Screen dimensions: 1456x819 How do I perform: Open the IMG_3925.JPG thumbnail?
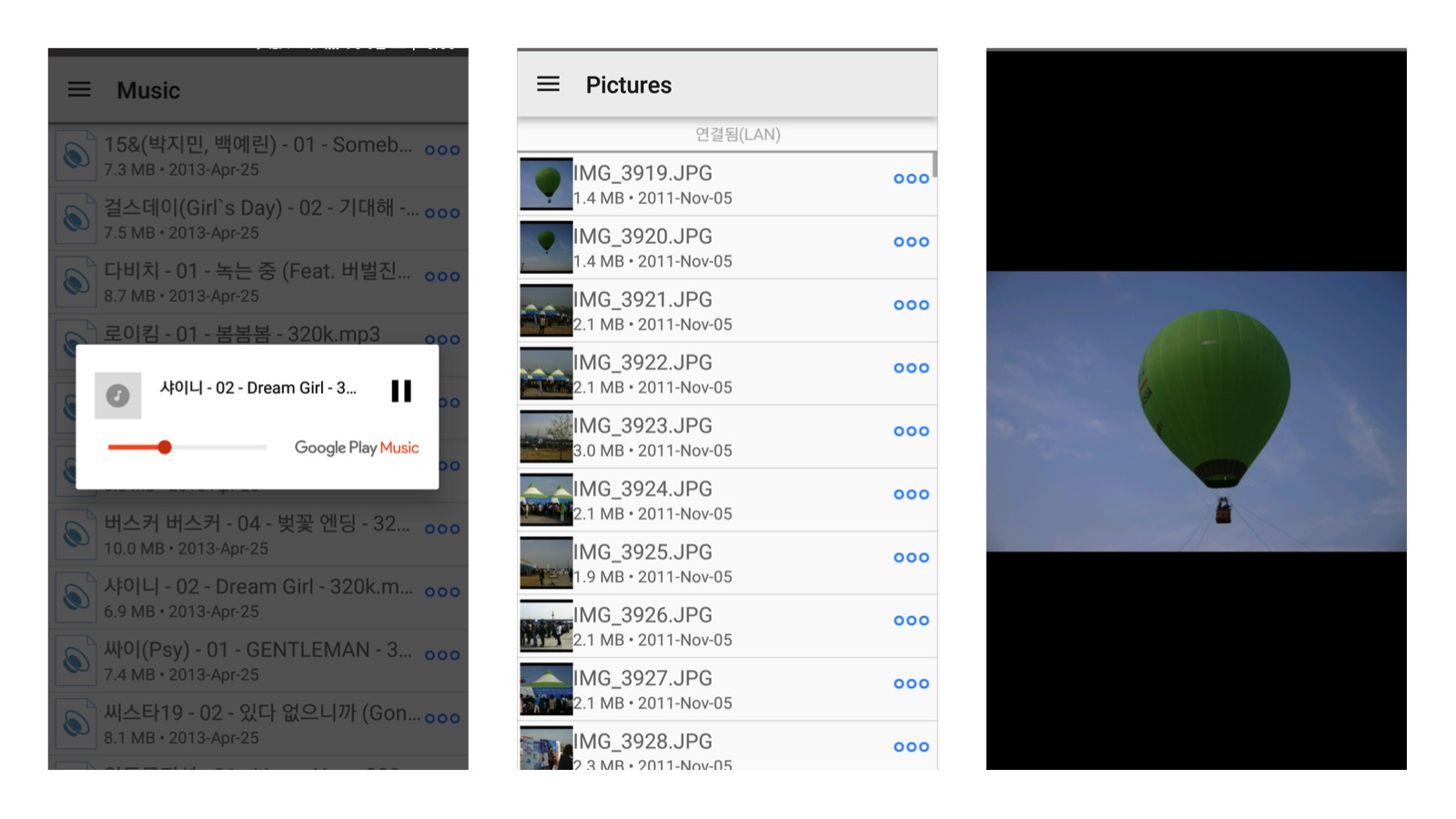[x=546, y=562]
